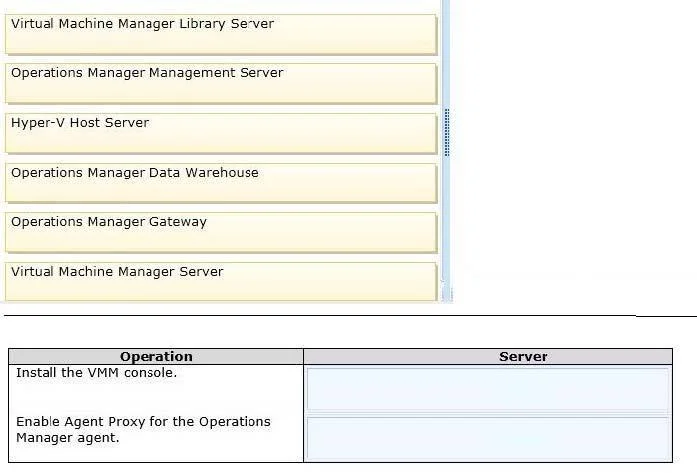
Task: Click the Operations Manager Gateway option
Action: click(x=221, y=232)
